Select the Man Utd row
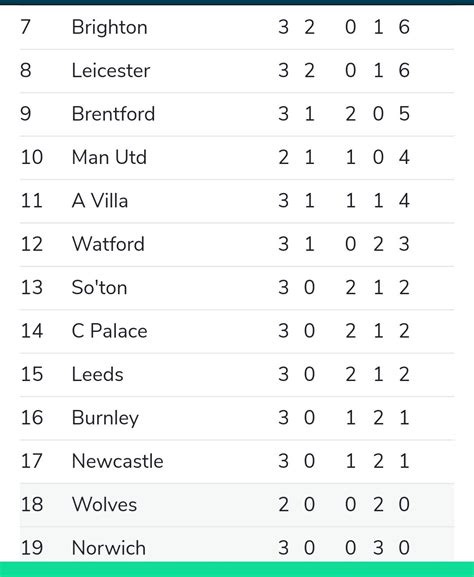 coord(237,157)
